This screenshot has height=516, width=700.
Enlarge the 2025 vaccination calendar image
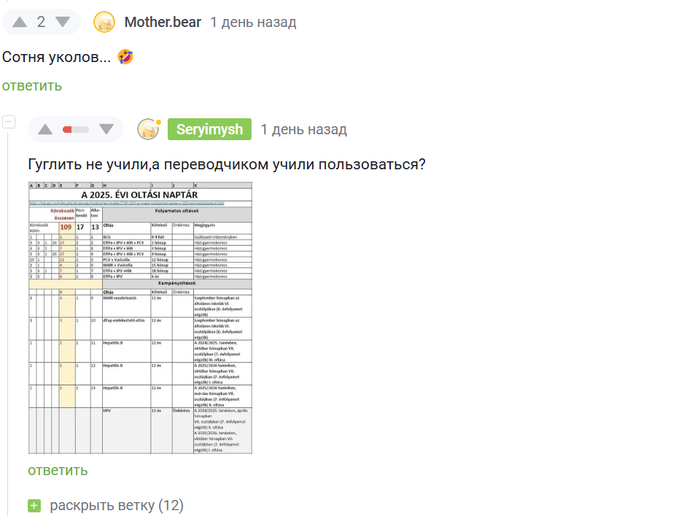140,317
